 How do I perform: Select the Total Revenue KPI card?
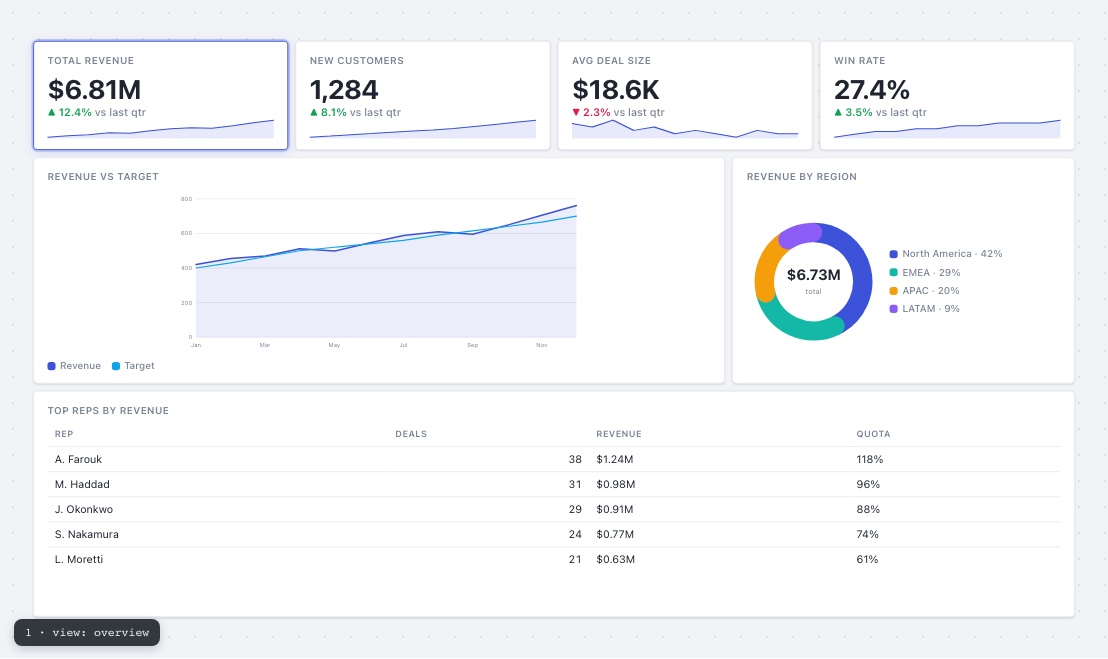tap(160, 95)
